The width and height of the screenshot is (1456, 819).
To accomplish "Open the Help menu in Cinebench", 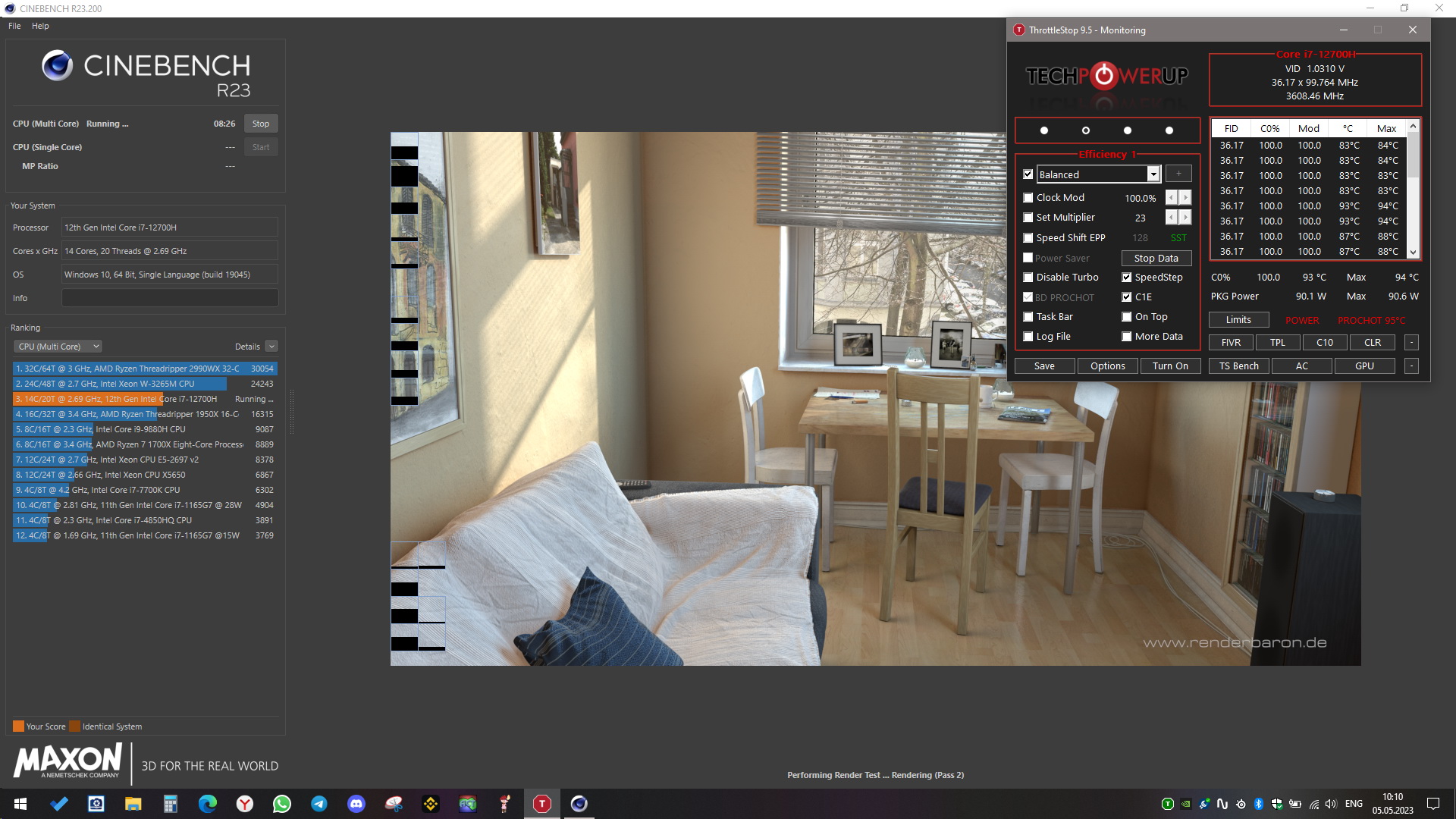I will (40, 26).
